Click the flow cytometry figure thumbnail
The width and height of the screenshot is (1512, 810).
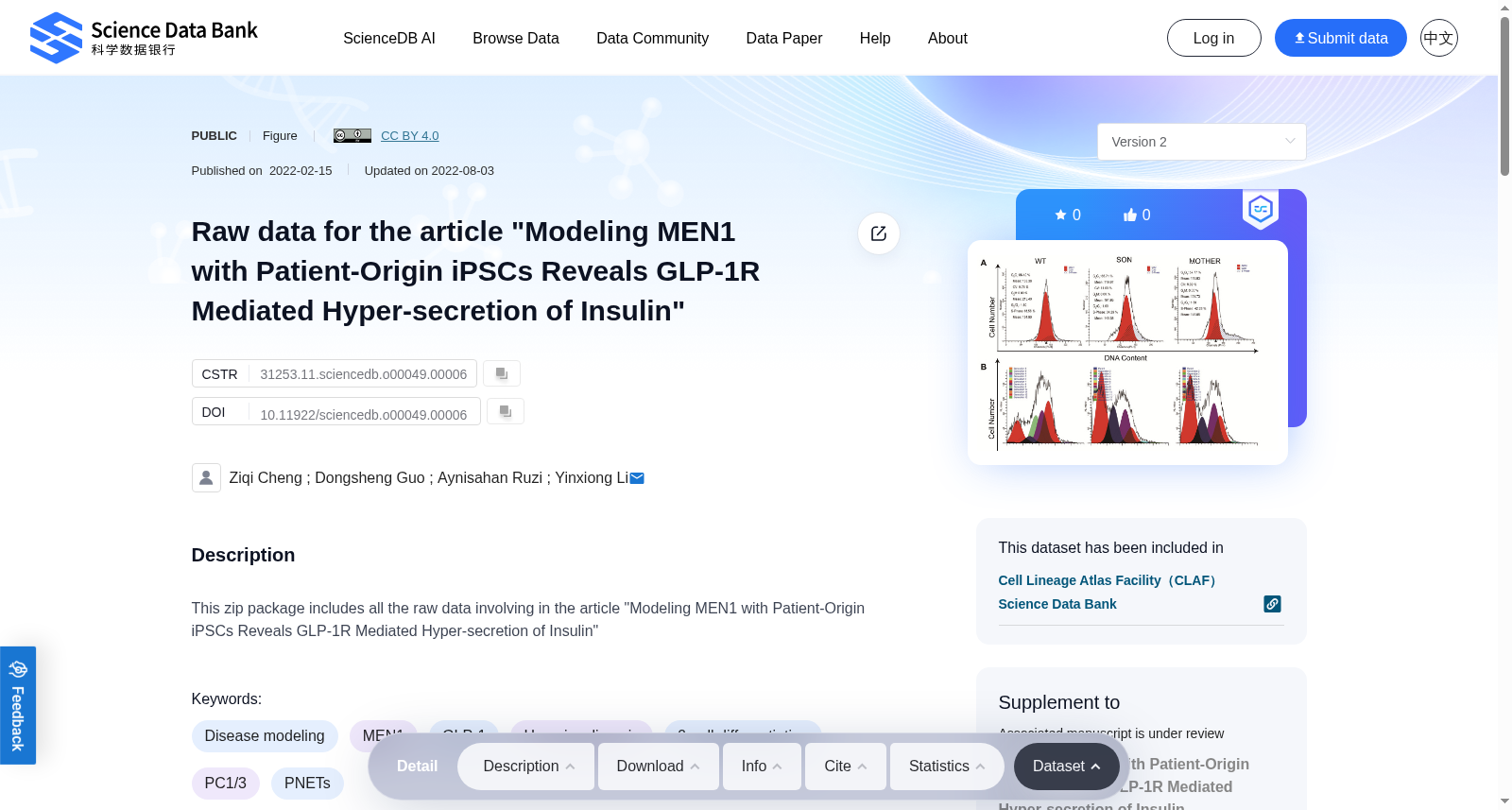coord(1127,353)
